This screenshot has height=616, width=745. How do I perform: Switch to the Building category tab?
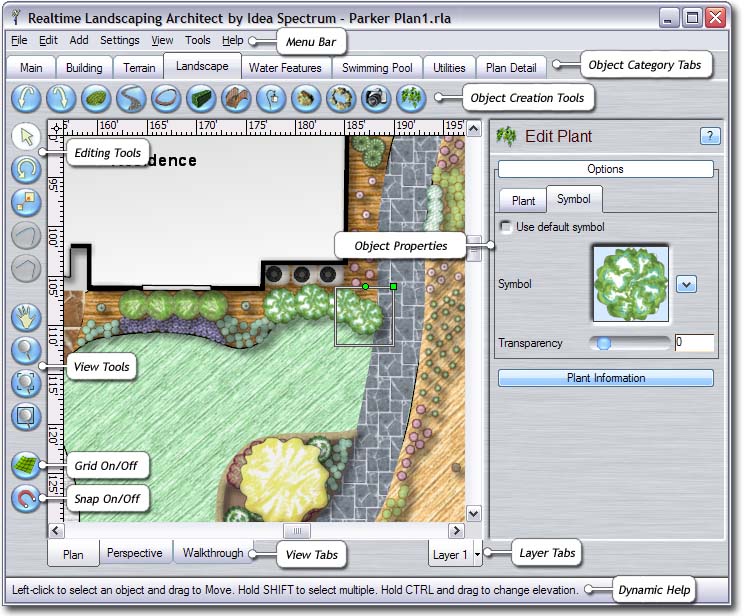point(84,68)
